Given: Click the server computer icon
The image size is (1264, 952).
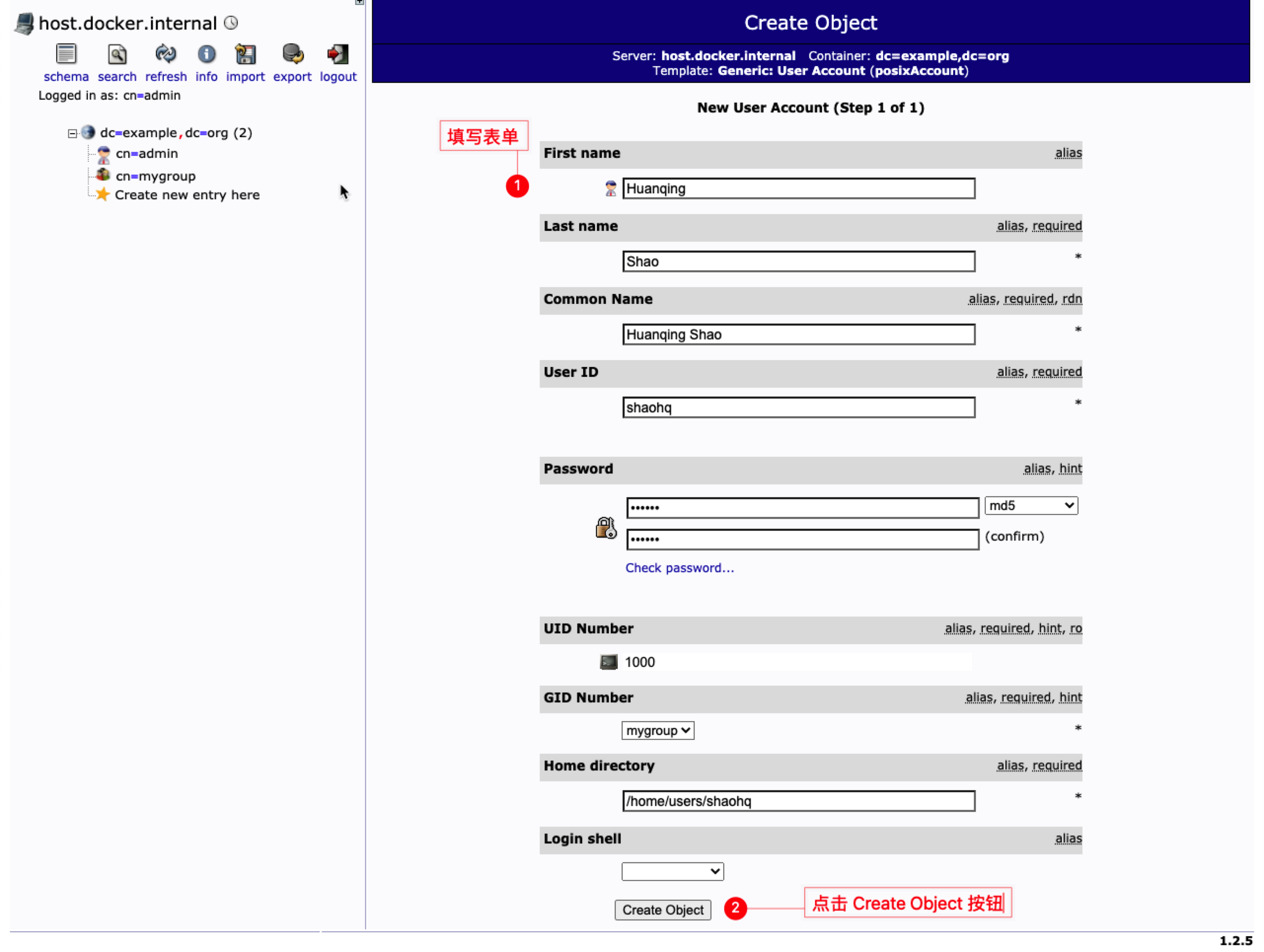Looking at the screenshot, I should tap(25, 23).
